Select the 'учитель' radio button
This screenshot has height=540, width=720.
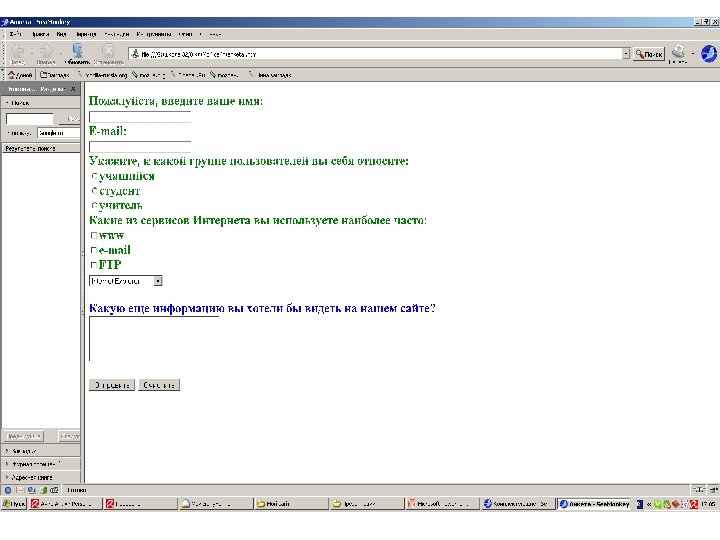coord(94,205)
